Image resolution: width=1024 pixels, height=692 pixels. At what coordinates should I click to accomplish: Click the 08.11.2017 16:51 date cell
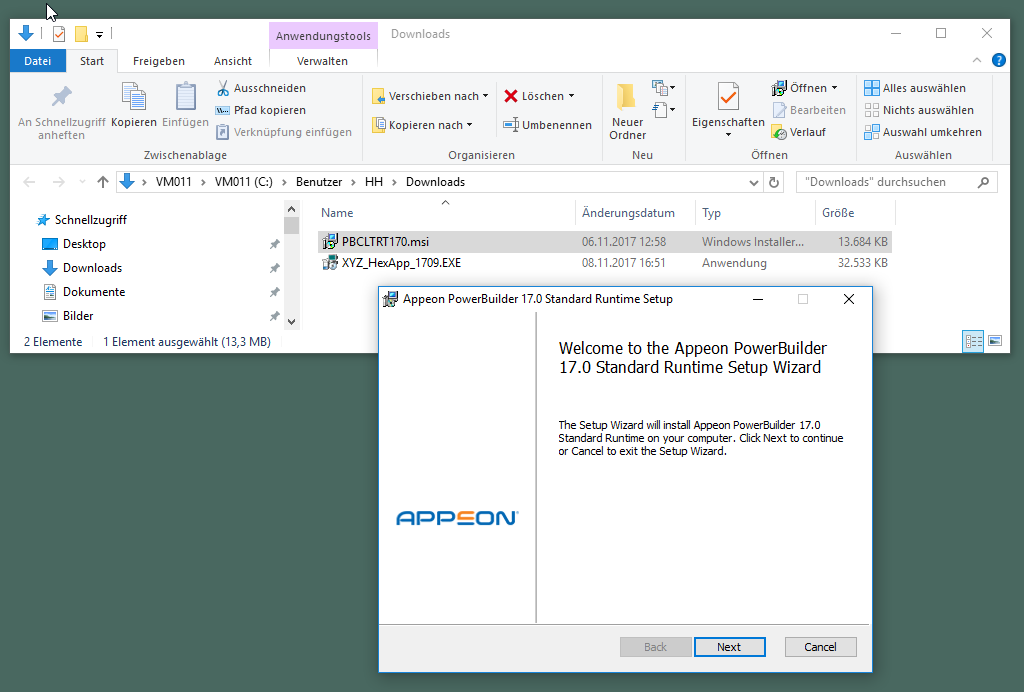tap(624, 263)
